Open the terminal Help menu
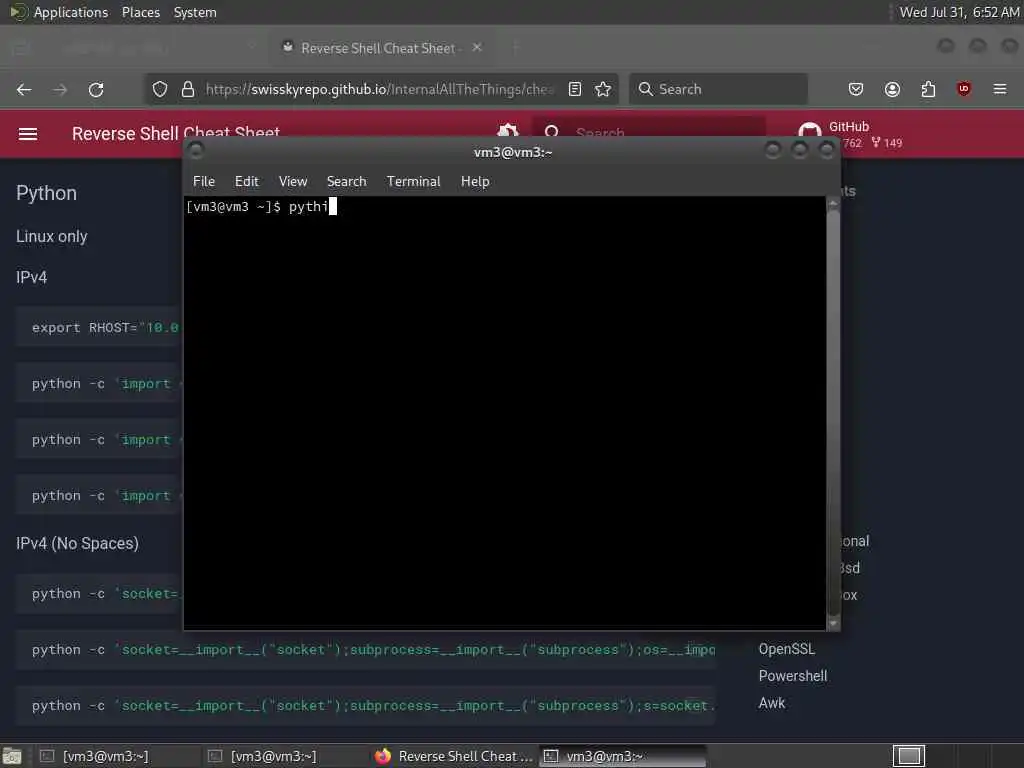The image size is (1024, 768). [x=475, y=182]
